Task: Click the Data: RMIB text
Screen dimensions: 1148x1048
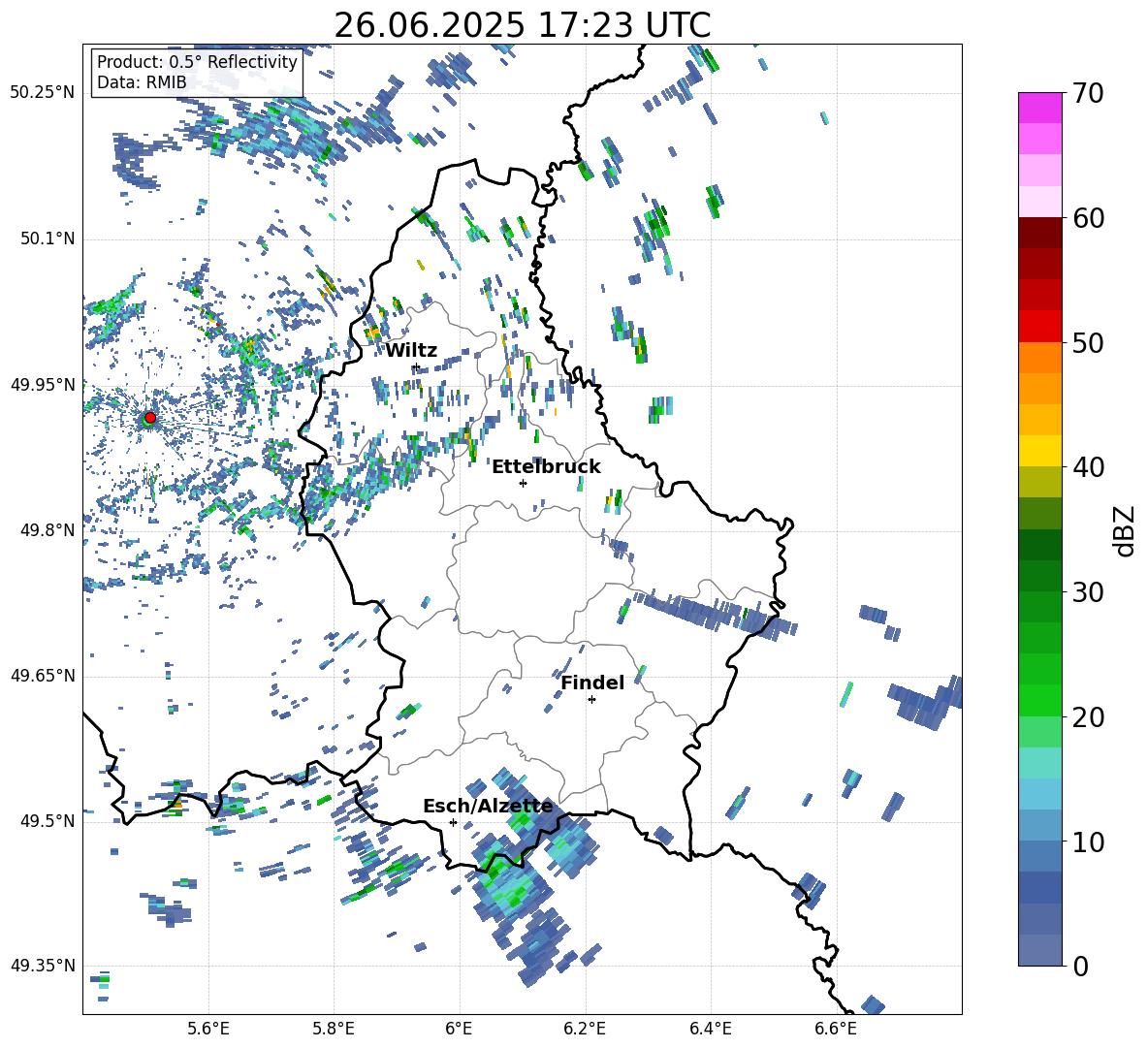Action: point(142,82)
